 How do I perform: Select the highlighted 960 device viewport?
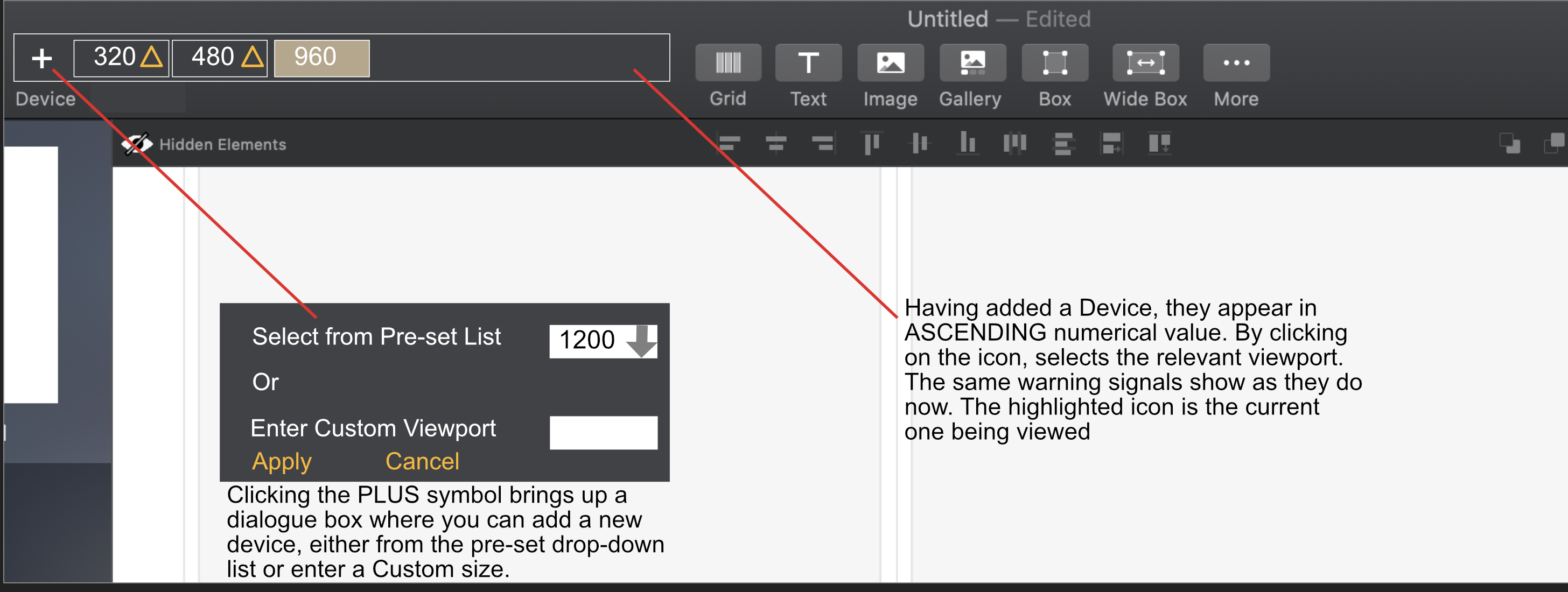[321, 58]
